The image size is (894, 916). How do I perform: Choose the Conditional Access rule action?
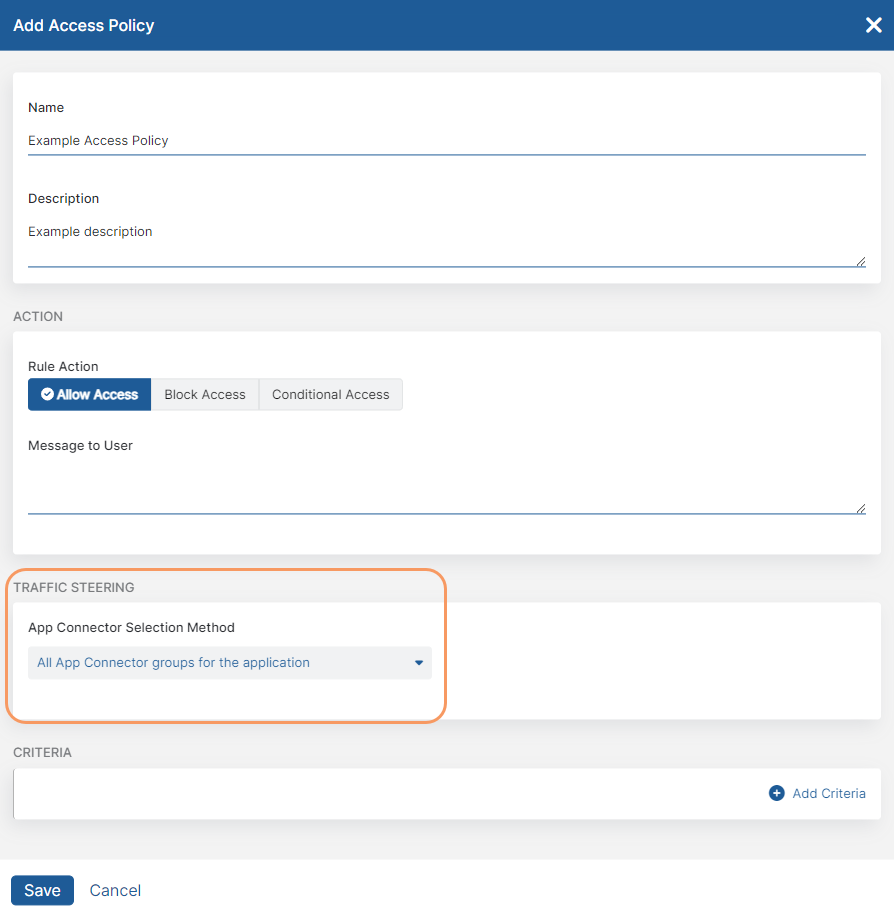[330, 395]
